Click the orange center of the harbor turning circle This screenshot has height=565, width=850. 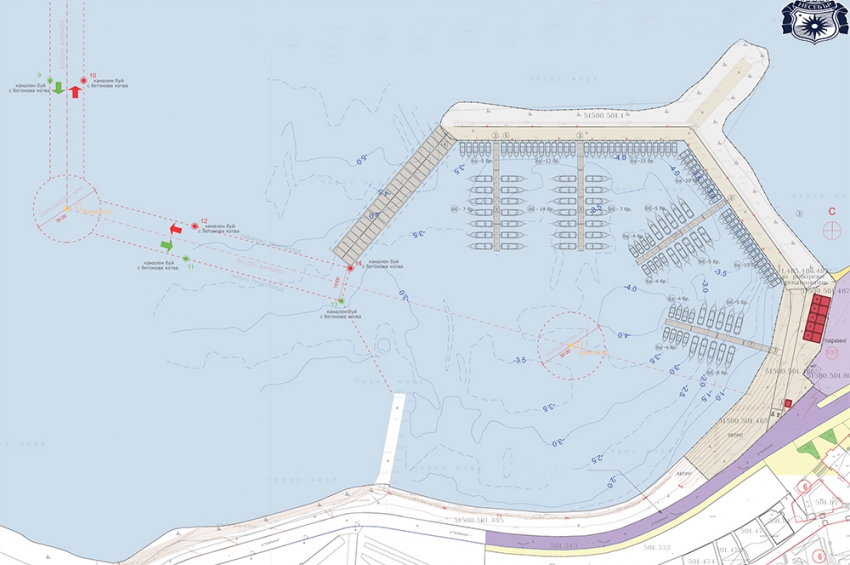tap(570, 347)
